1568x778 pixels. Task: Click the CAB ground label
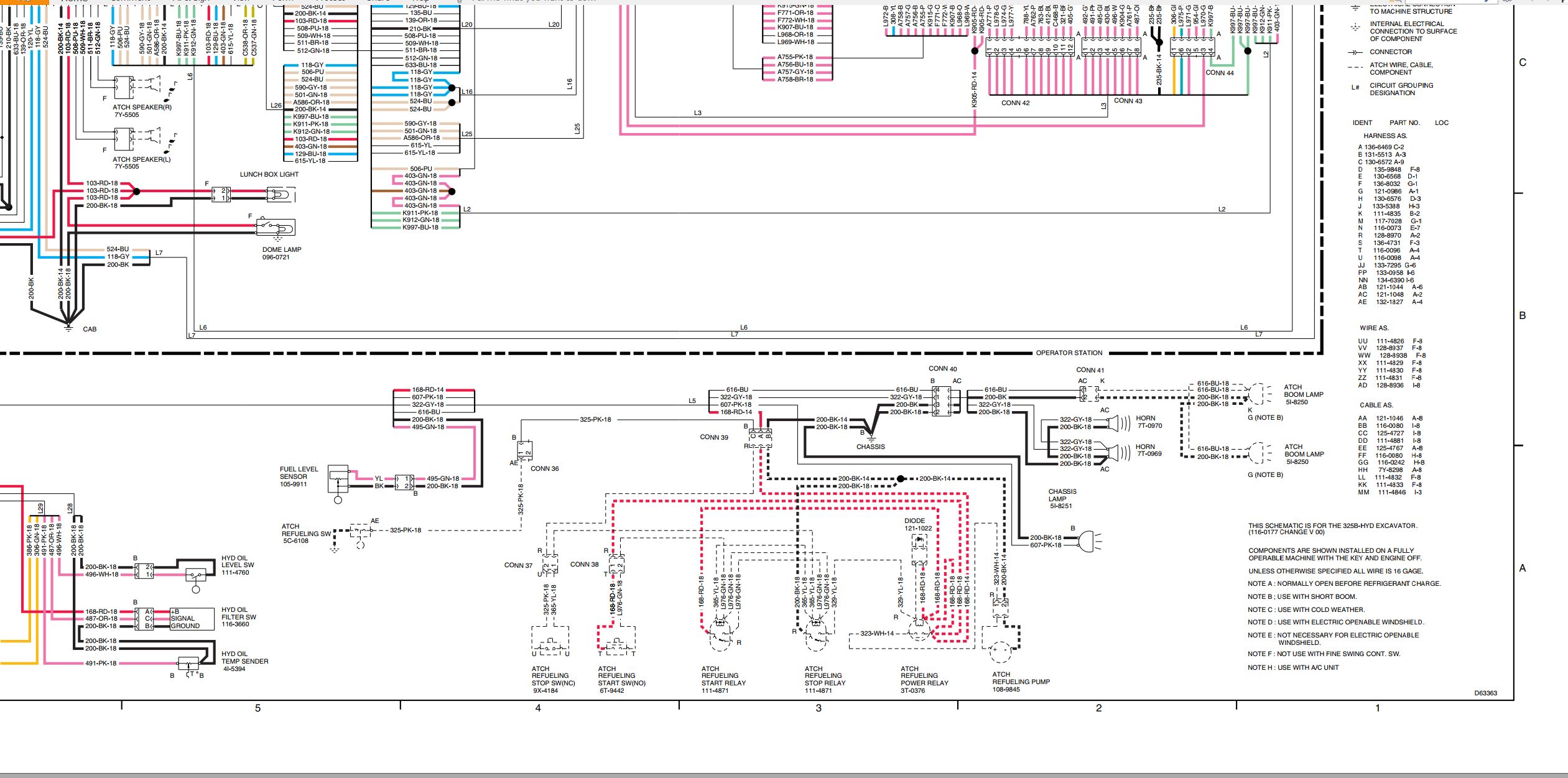pyautogui.click(x=90, y=329)
